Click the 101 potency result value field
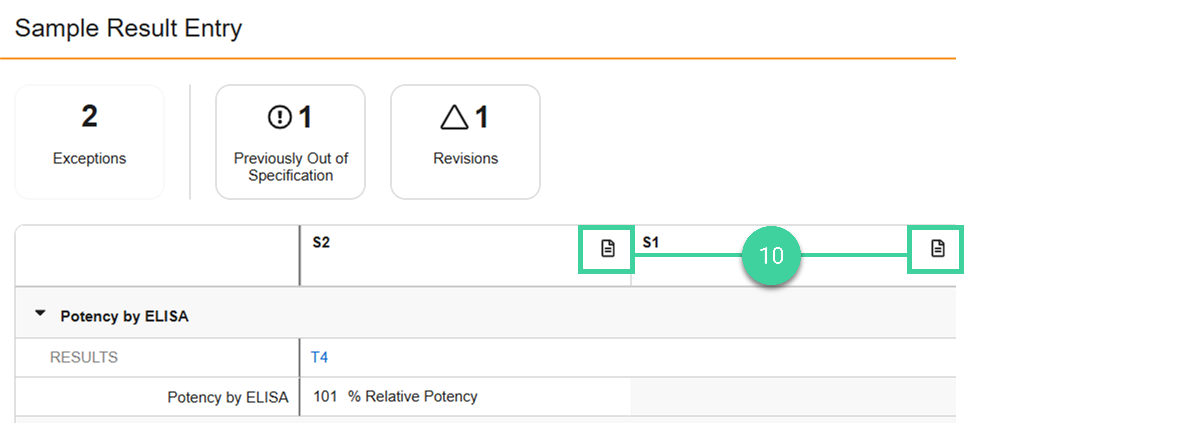The image size is (1200, 423). click(324, 396)
